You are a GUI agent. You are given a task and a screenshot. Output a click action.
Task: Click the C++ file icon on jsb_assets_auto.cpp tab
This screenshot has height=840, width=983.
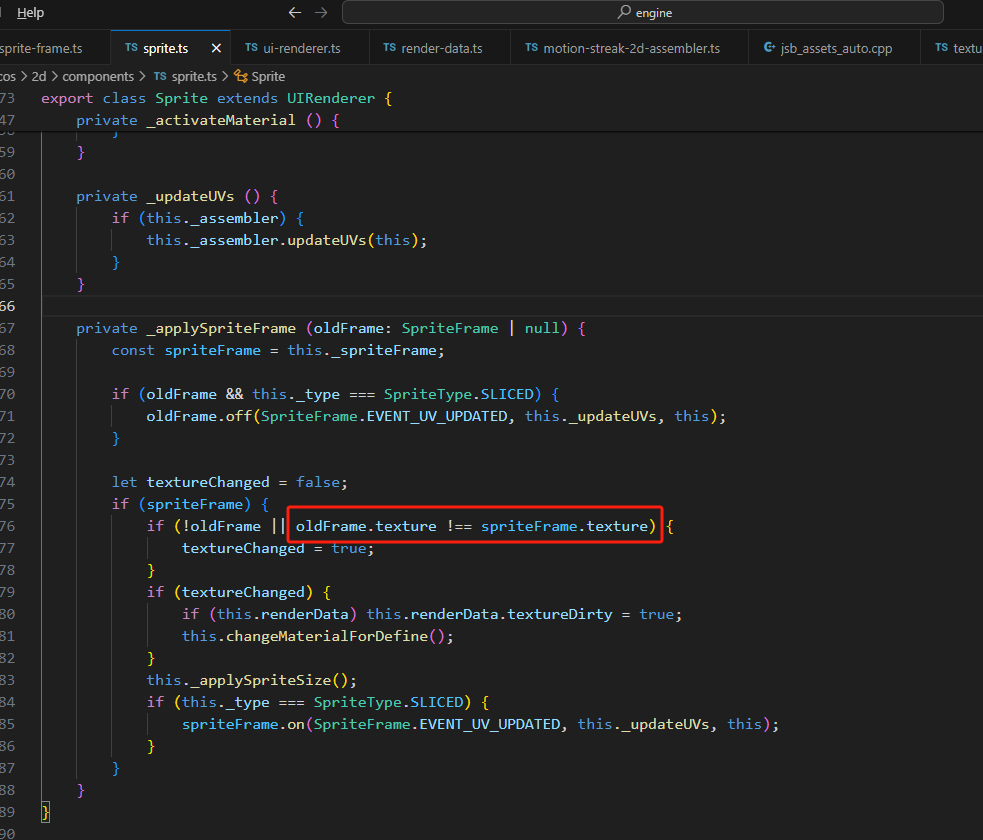[769, 48]
